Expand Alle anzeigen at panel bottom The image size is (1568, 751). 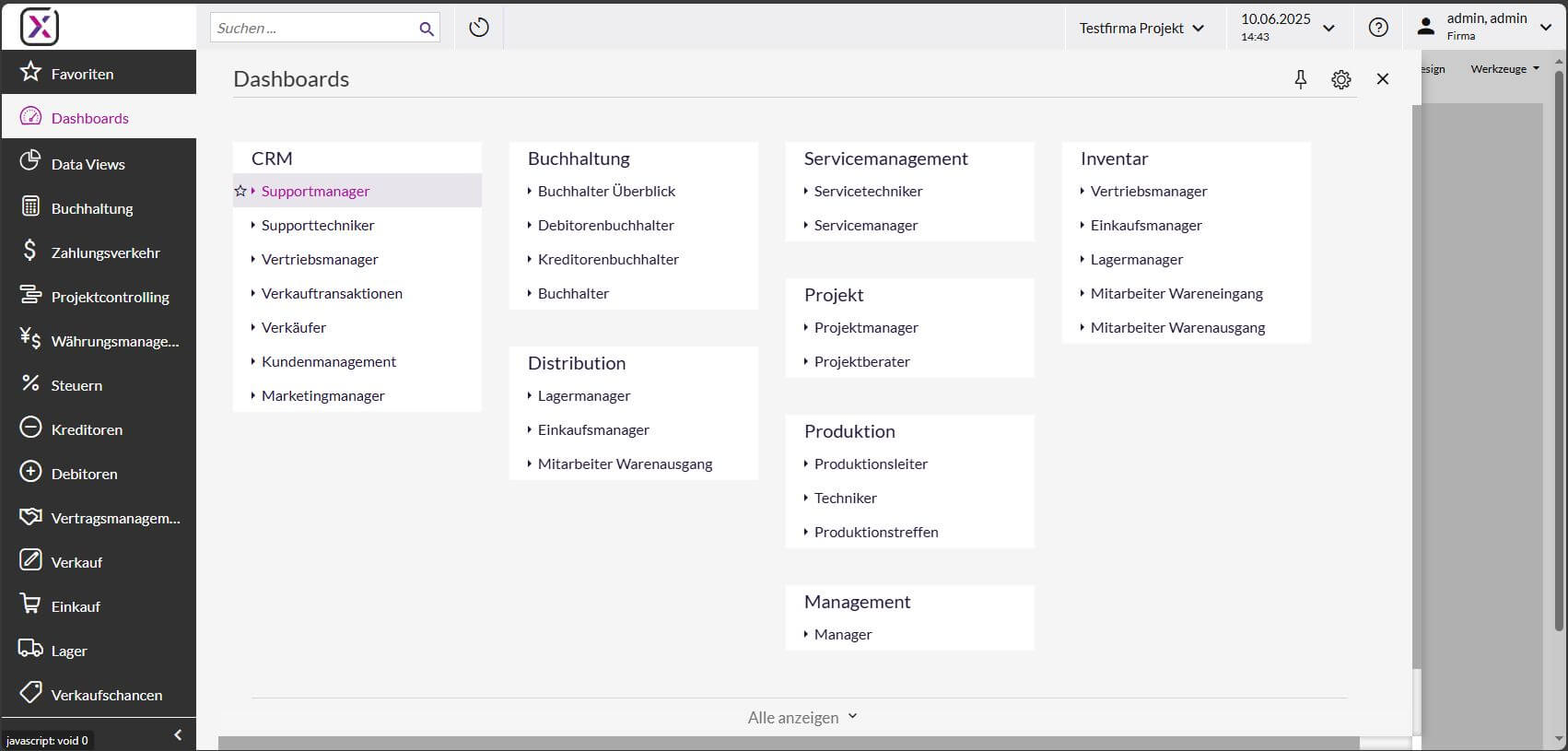(x=802, y=717)
